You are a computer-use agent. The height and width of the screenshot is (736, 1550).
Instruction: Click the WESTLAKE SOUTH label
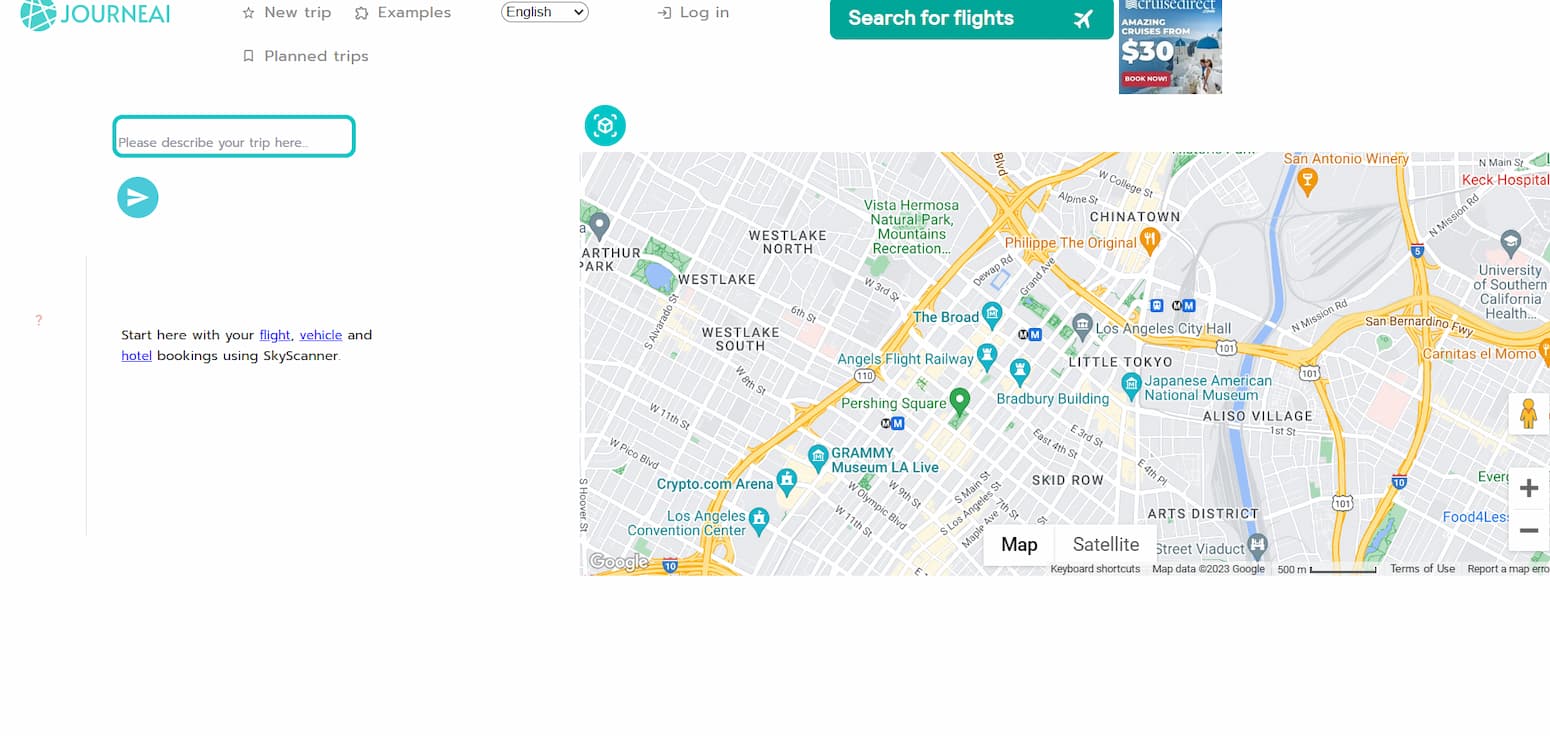740,339
